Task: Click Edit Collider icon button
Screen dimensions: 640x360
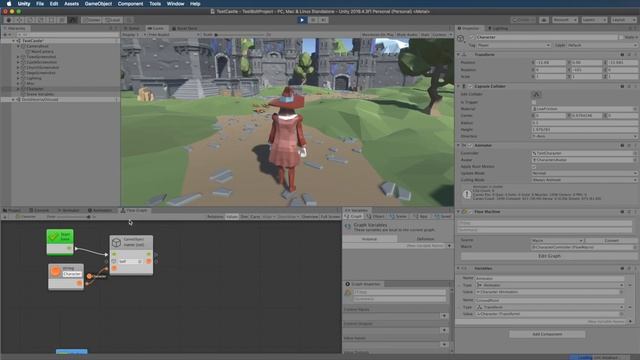Action: (x=536, y=94)
